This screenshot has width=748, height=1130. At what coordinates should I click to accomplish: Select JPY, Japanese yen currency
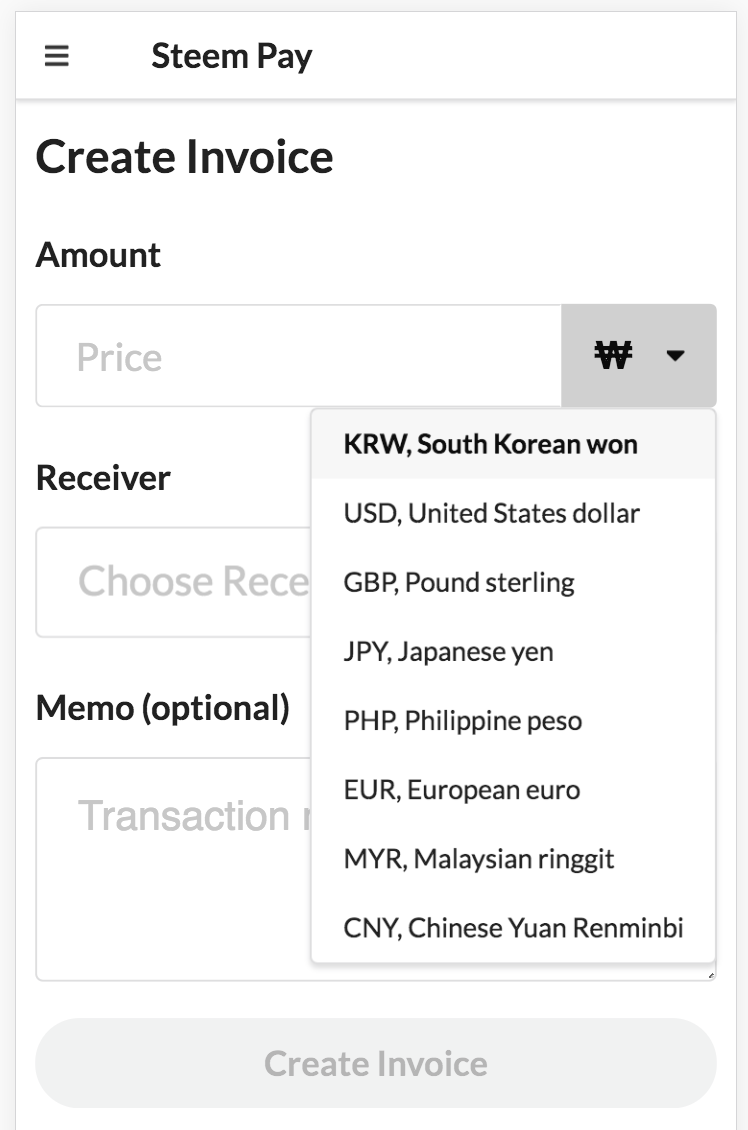click(448, 652)
